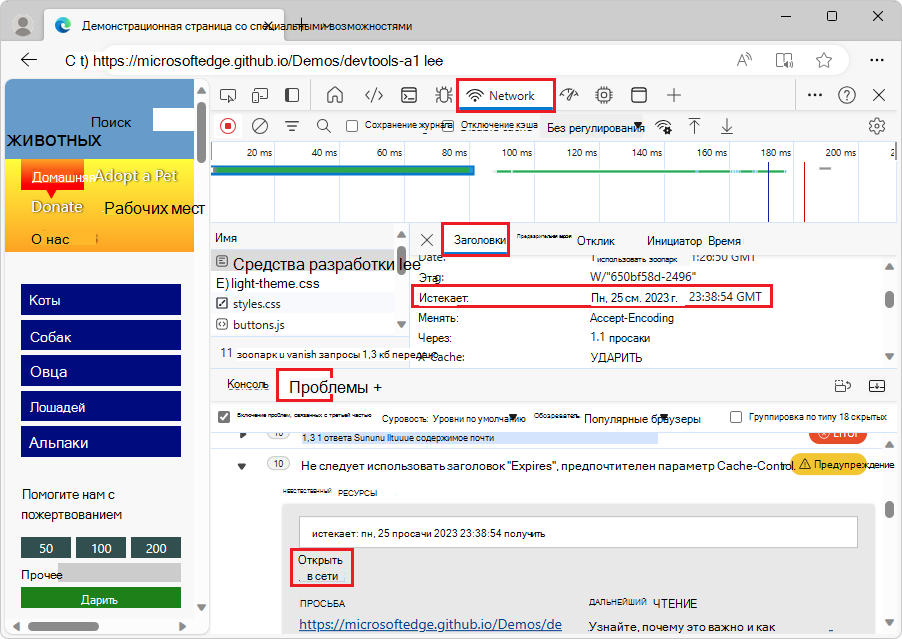902x639 pixels.
Task: Select buttons.js request
Action: click(251, 324)
